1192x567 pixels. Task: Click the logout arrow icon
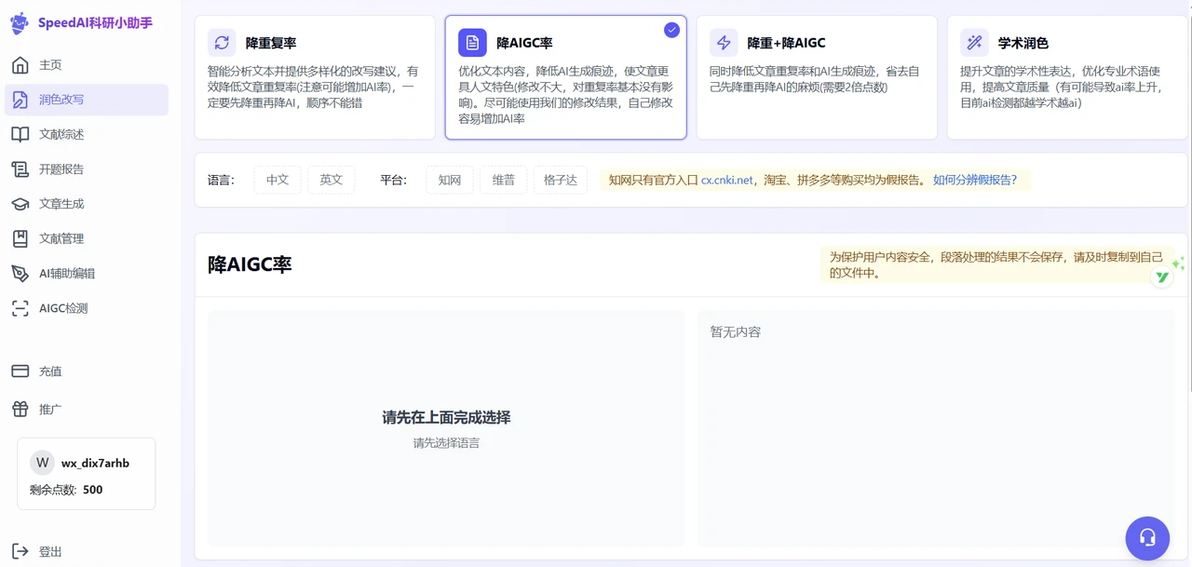coord(21,551)
